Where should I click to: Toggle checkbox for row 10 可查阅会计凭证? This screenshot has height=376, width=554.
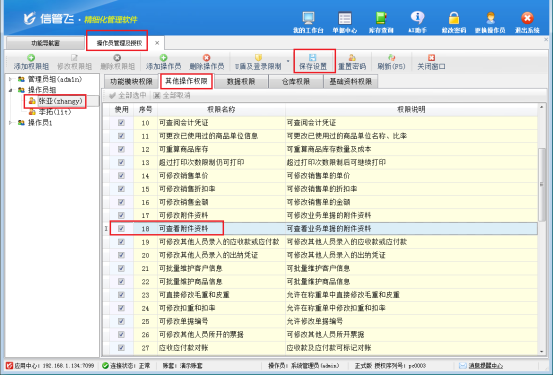[x=121, y=123]
